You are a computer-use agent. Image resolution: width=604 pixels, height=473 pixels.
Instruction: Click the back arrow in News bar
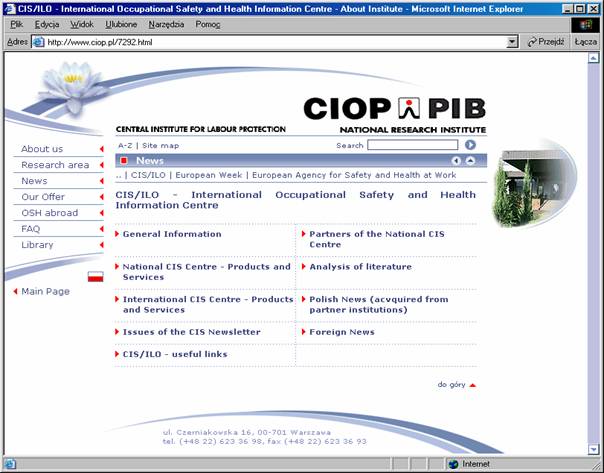point(456,161)
